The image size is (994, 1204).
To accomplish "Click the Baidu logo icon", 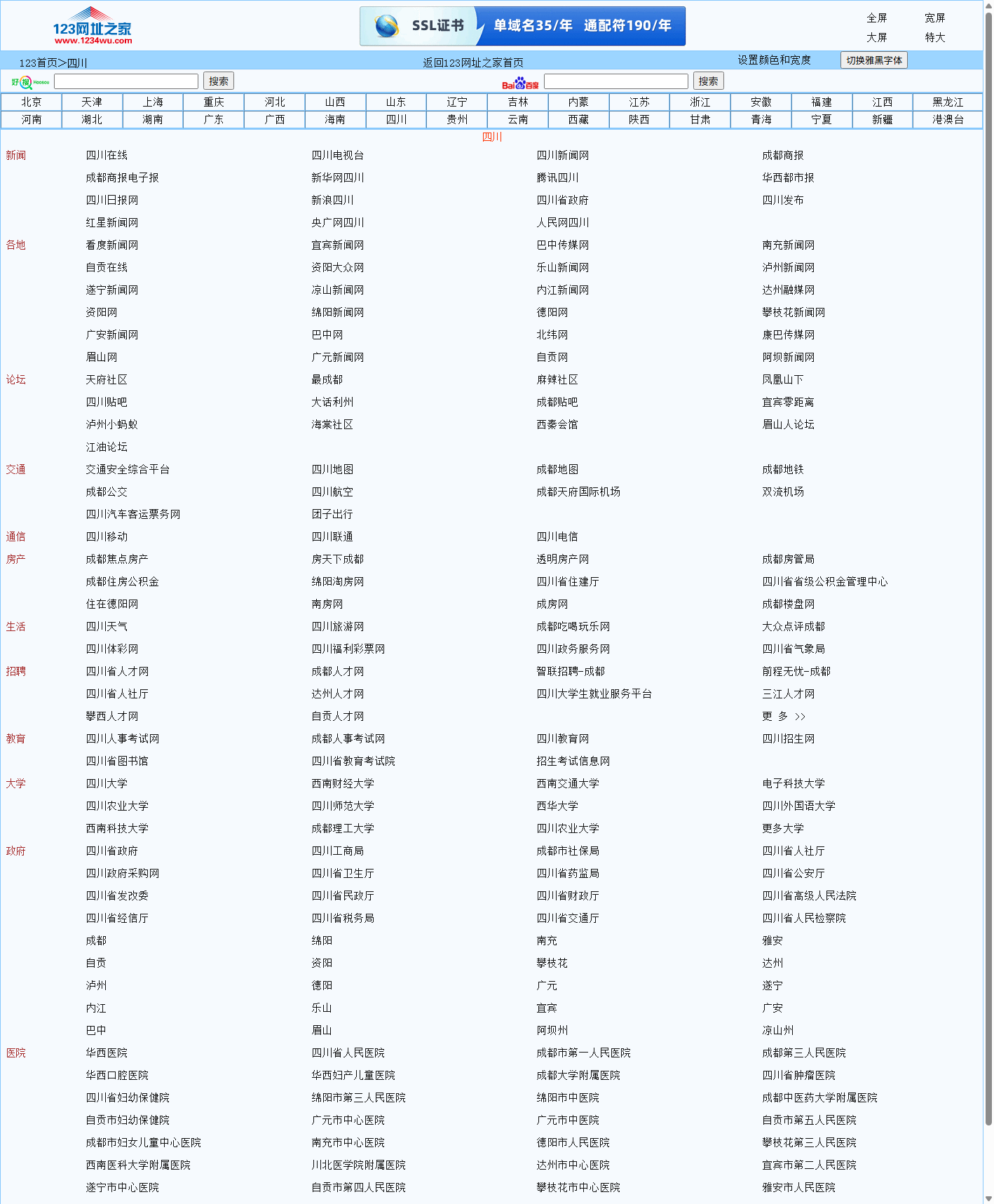I will [520, 83].
